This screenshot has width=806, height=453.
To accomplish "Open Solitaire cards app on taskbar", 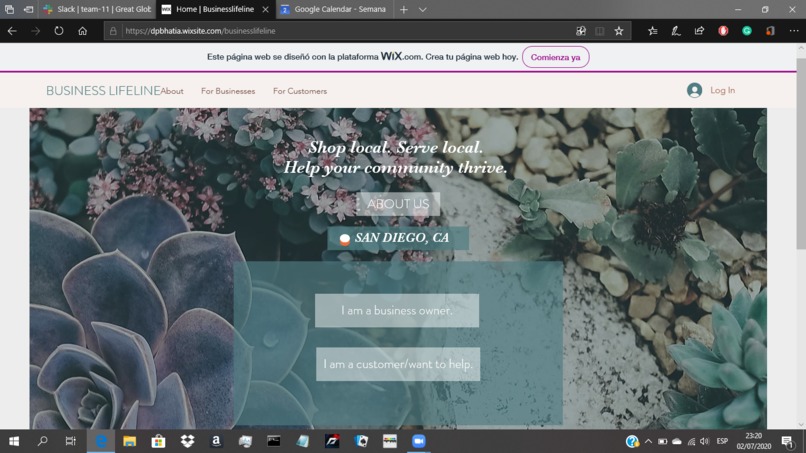I will coord(361,441).
